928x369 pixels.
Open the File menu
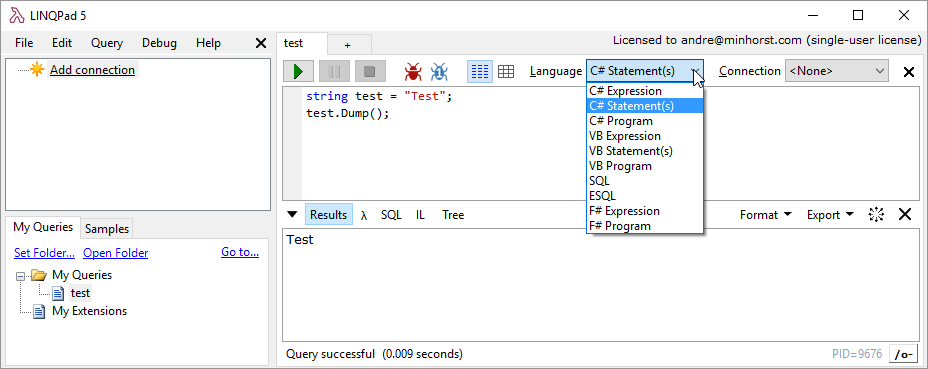point(24,43)
